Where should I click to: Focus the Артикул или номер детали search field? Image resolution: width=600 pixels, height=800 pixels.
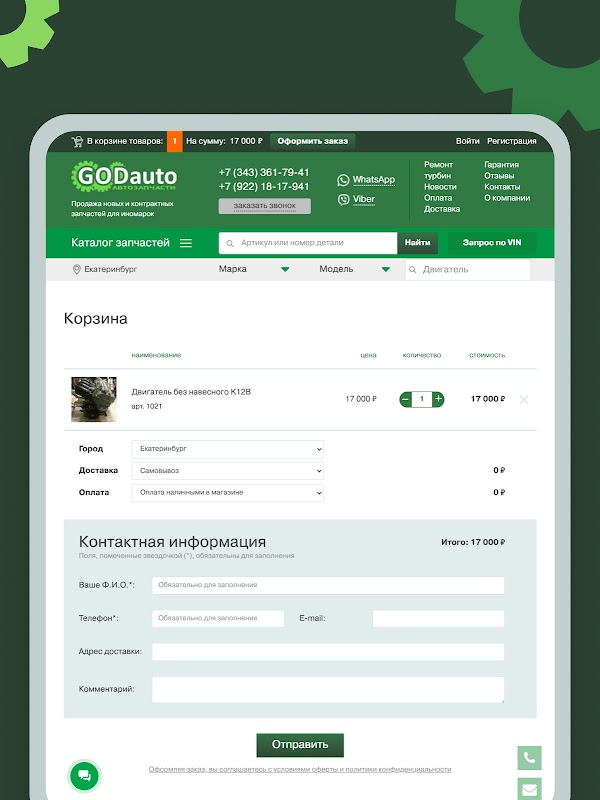(x=308, y=243)
